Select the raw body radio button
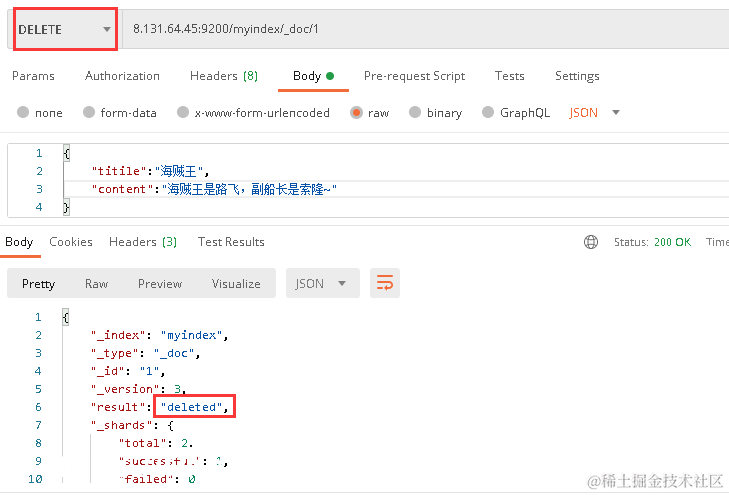This screenshot has height=495, width=729. (356, 112)
